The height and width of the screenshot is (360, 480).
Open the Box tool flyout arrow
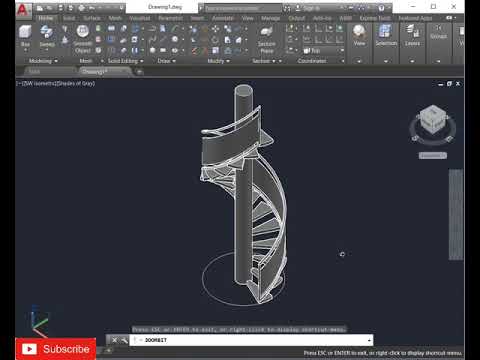coord(25,50)
